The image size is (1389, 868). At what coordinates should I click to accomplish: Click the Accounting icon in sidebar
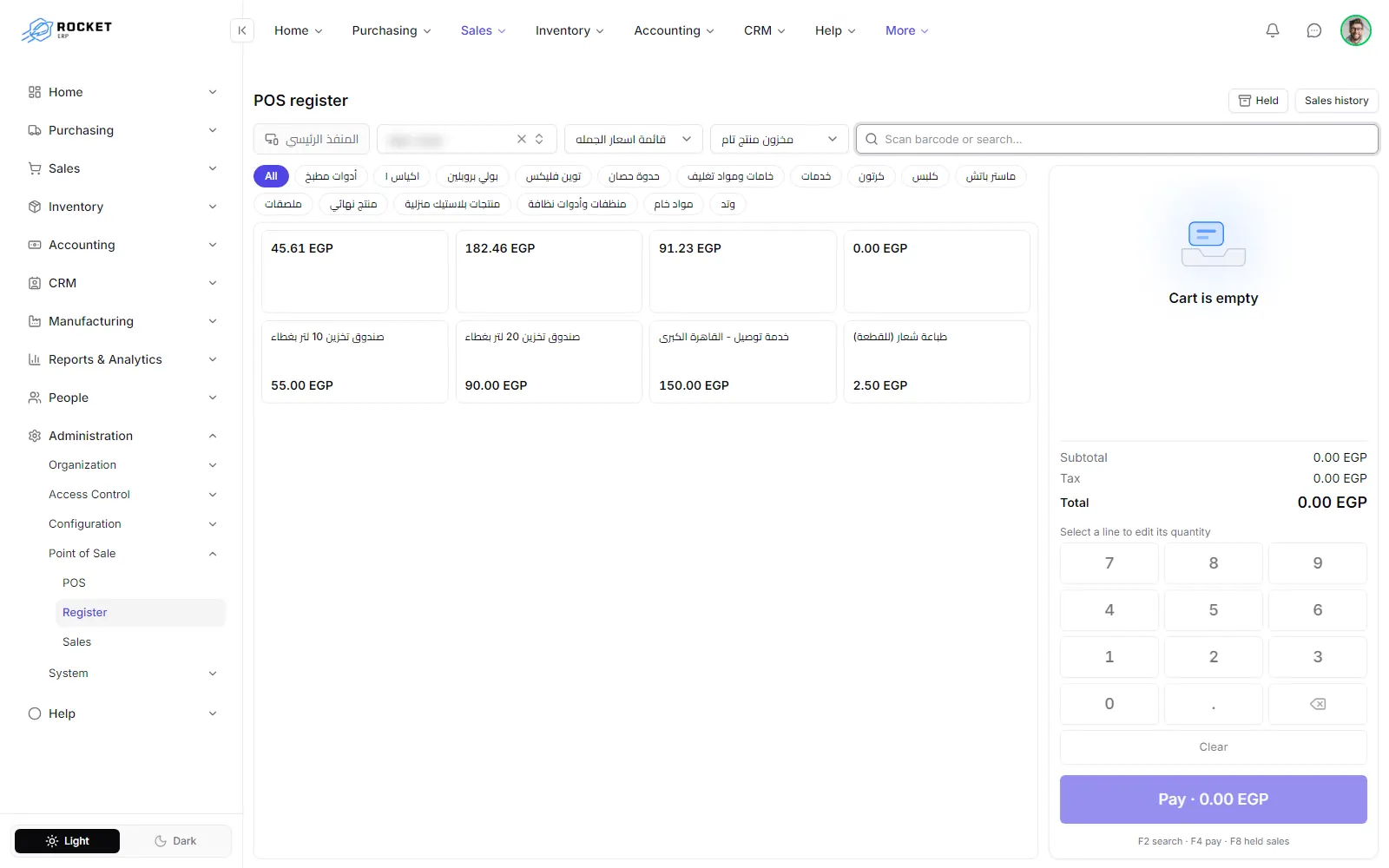(35, 245)
